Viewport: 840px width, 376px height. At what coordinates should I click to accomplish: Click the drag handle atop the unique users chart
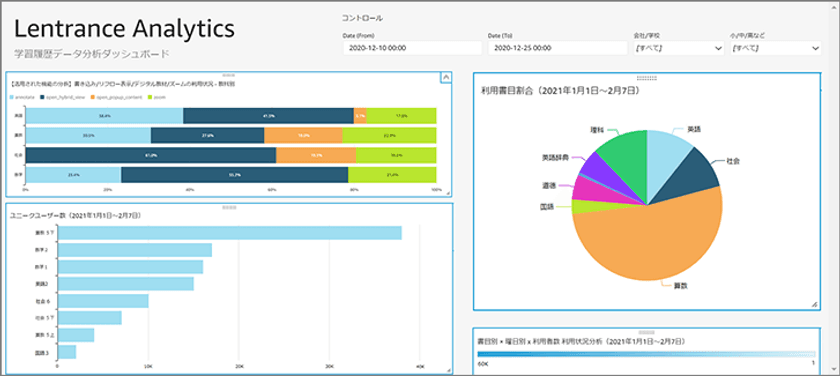[229, 207]
